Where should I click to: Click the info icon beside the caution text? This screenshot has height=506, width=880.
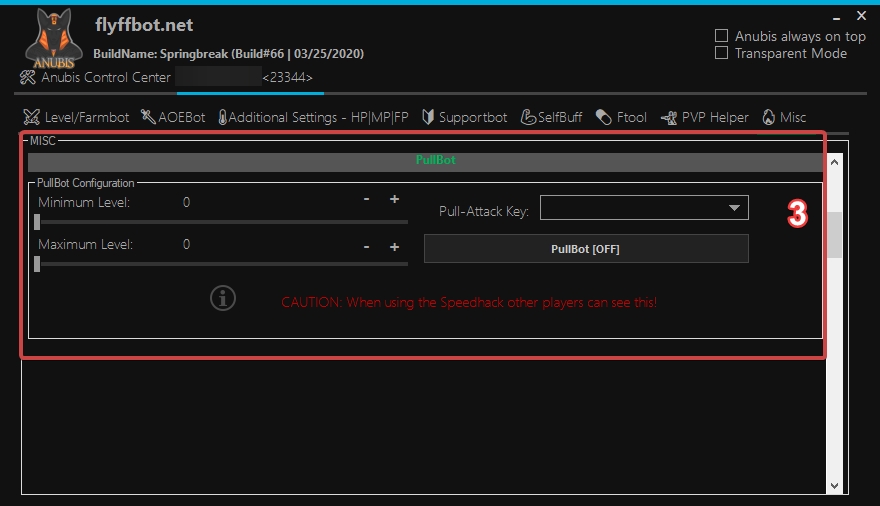[223, 298]
